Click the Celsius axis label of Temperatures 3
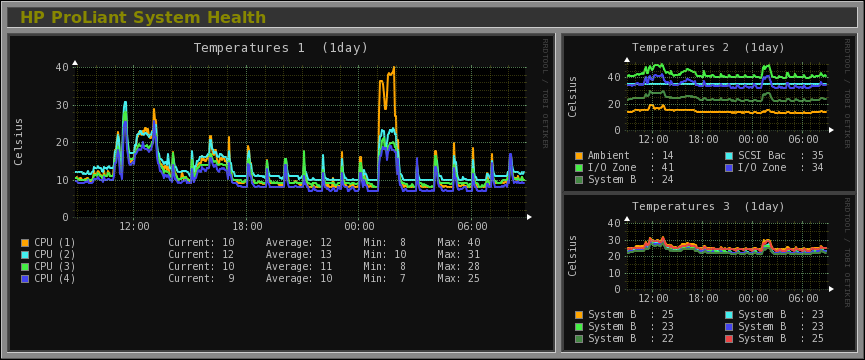 click(x=572, y=256)
